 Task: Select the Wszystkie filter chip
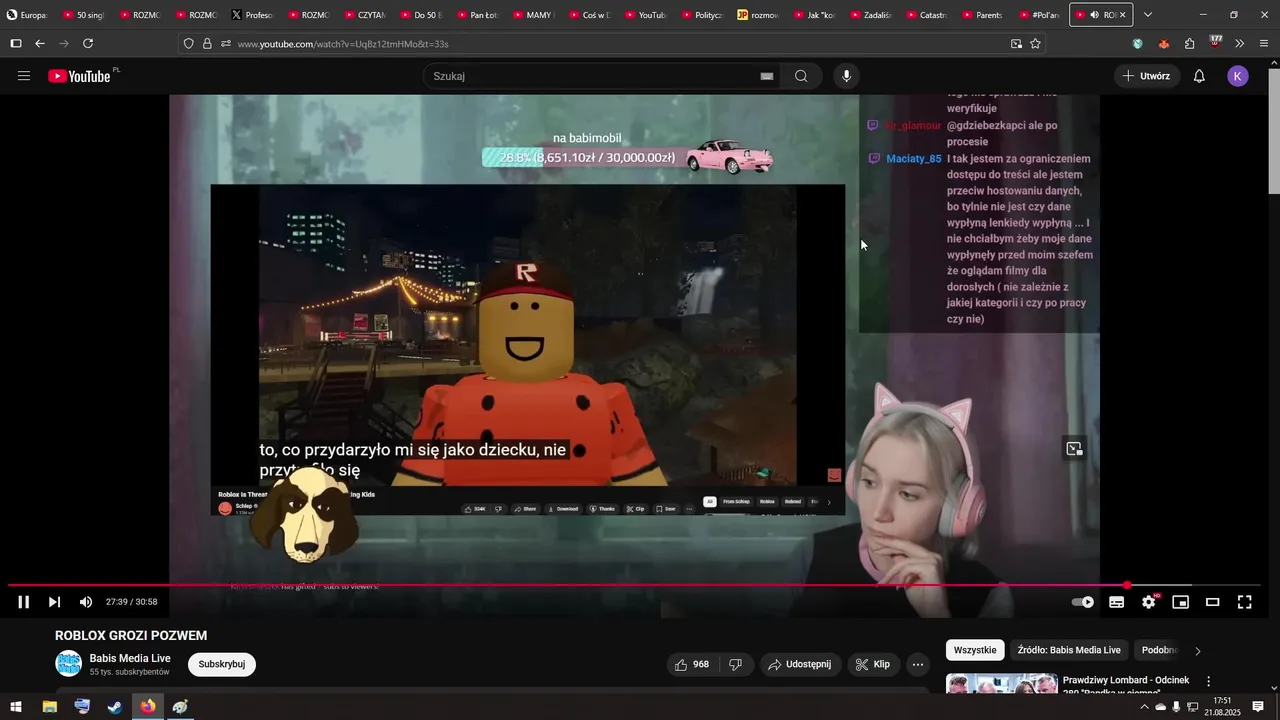pyautogui.click(x=975, y=650)
